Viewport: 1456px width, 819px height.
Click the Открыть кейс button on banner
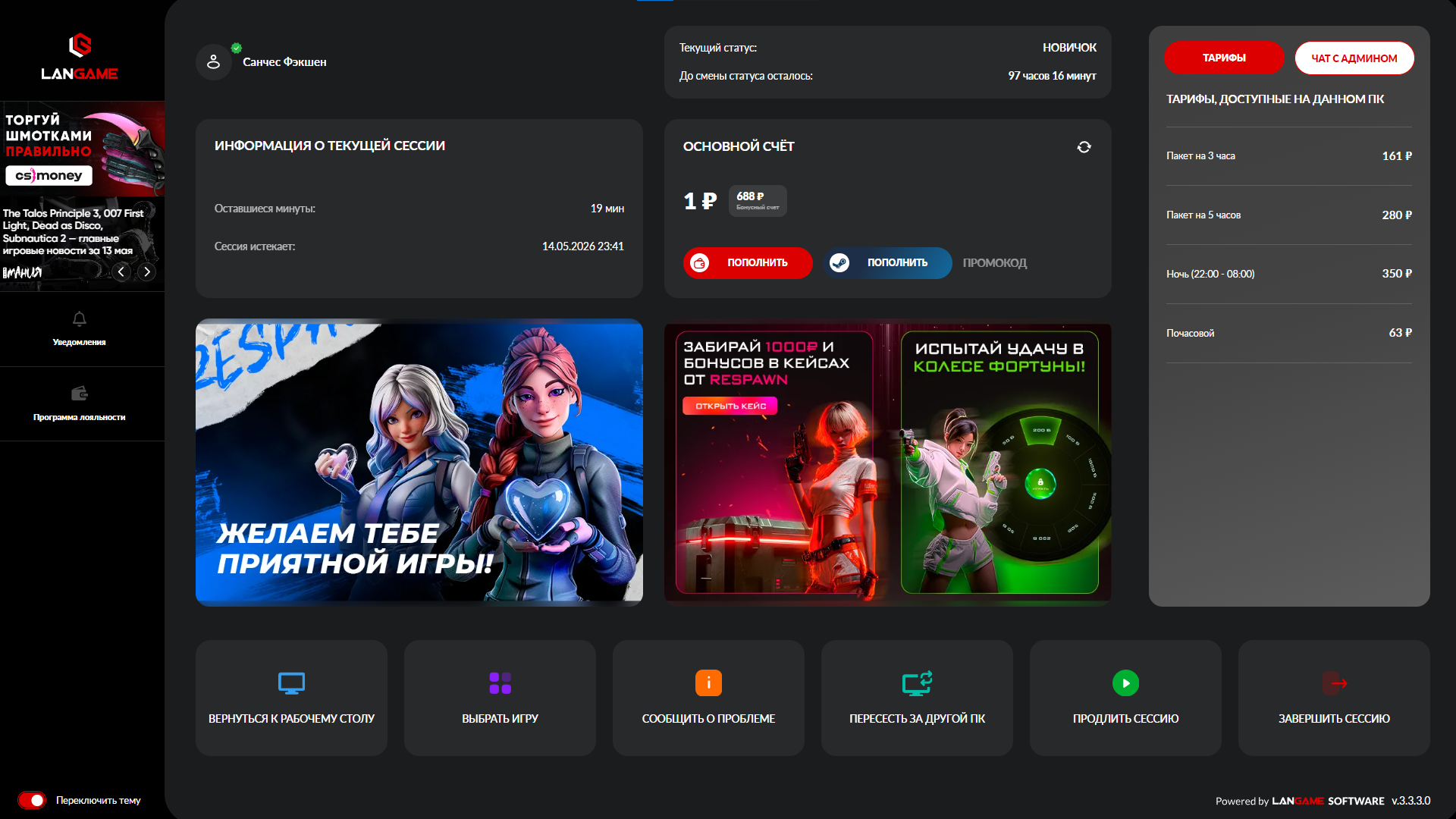click(730, 406)
